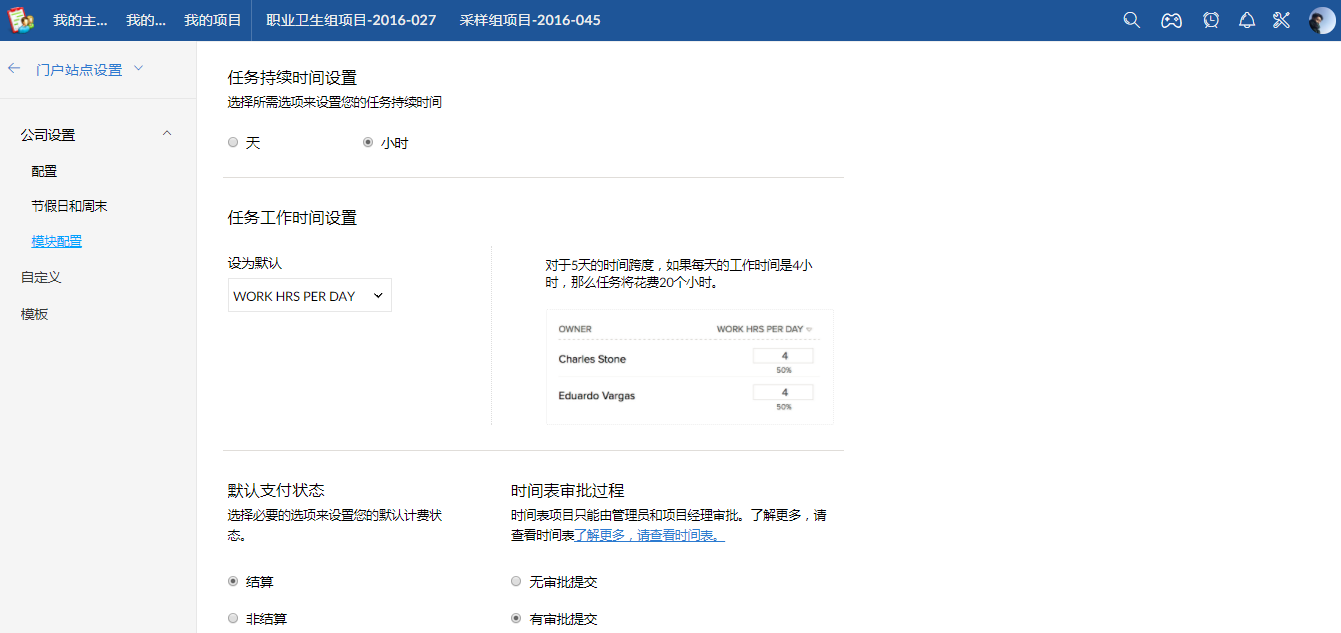Click the app logo in top-left corner

(21, 20)
